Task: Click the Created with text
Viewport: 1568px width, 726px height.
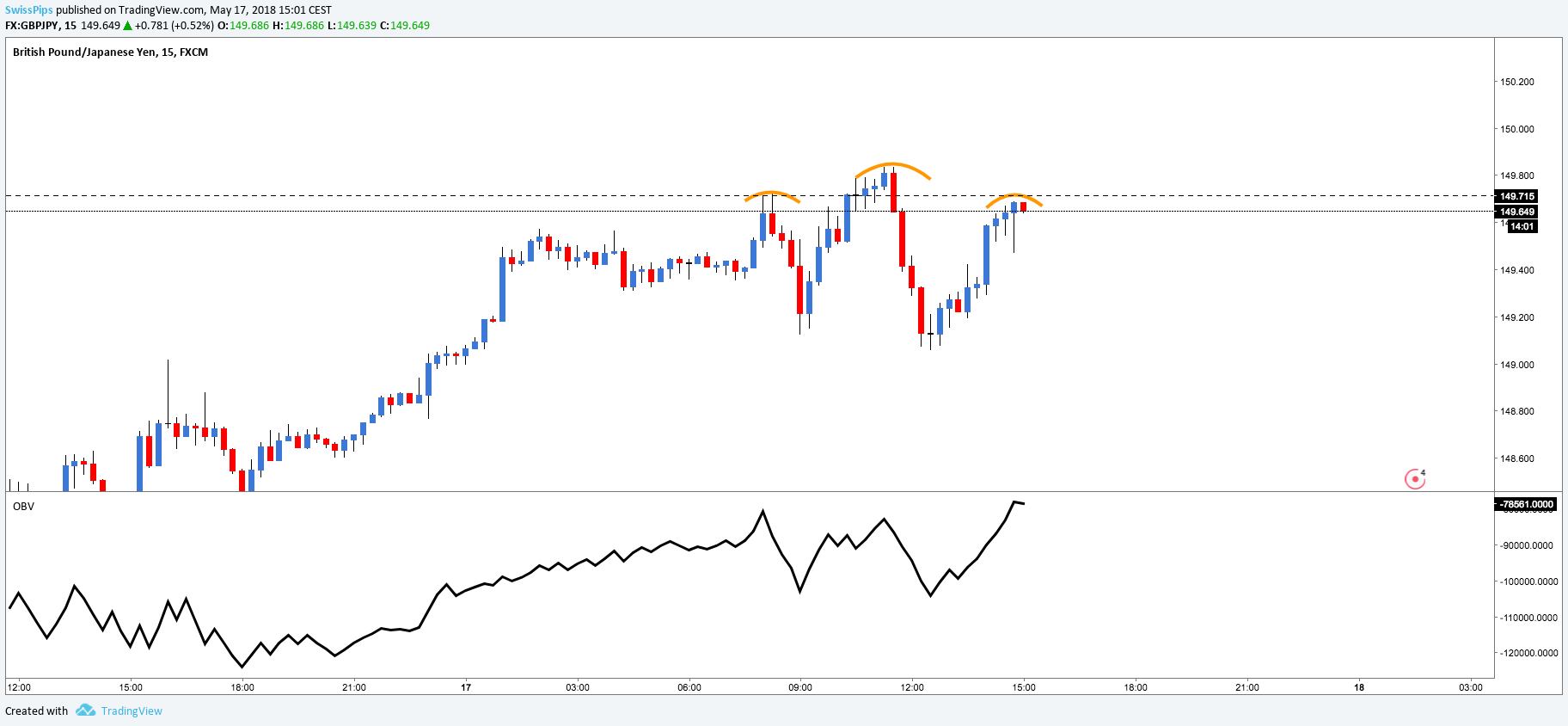Action: (x=37, y=711)
